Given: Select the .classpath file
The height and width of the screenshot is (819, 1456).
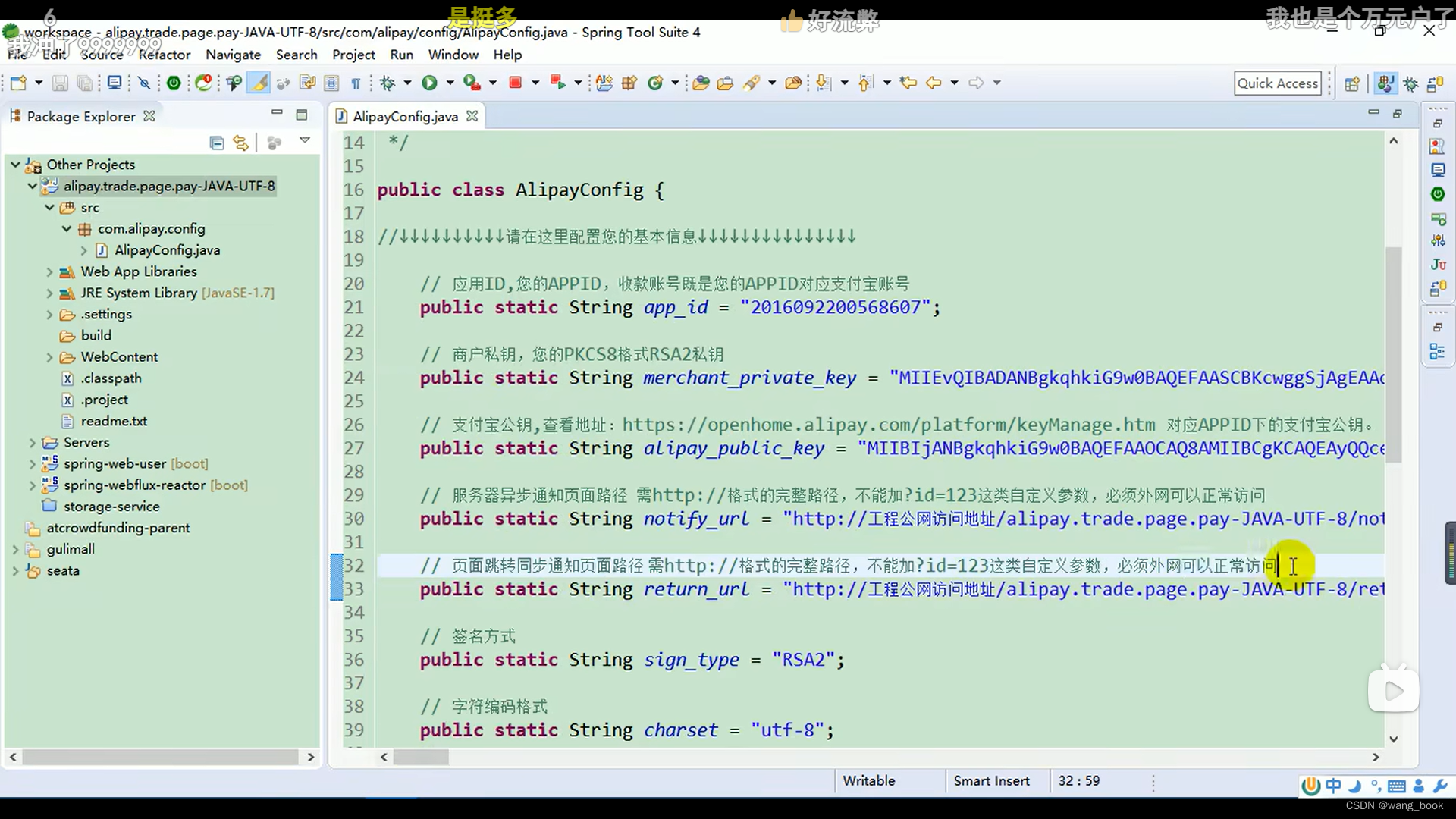Looking at the screenshot, I should (x=111, y=378).
